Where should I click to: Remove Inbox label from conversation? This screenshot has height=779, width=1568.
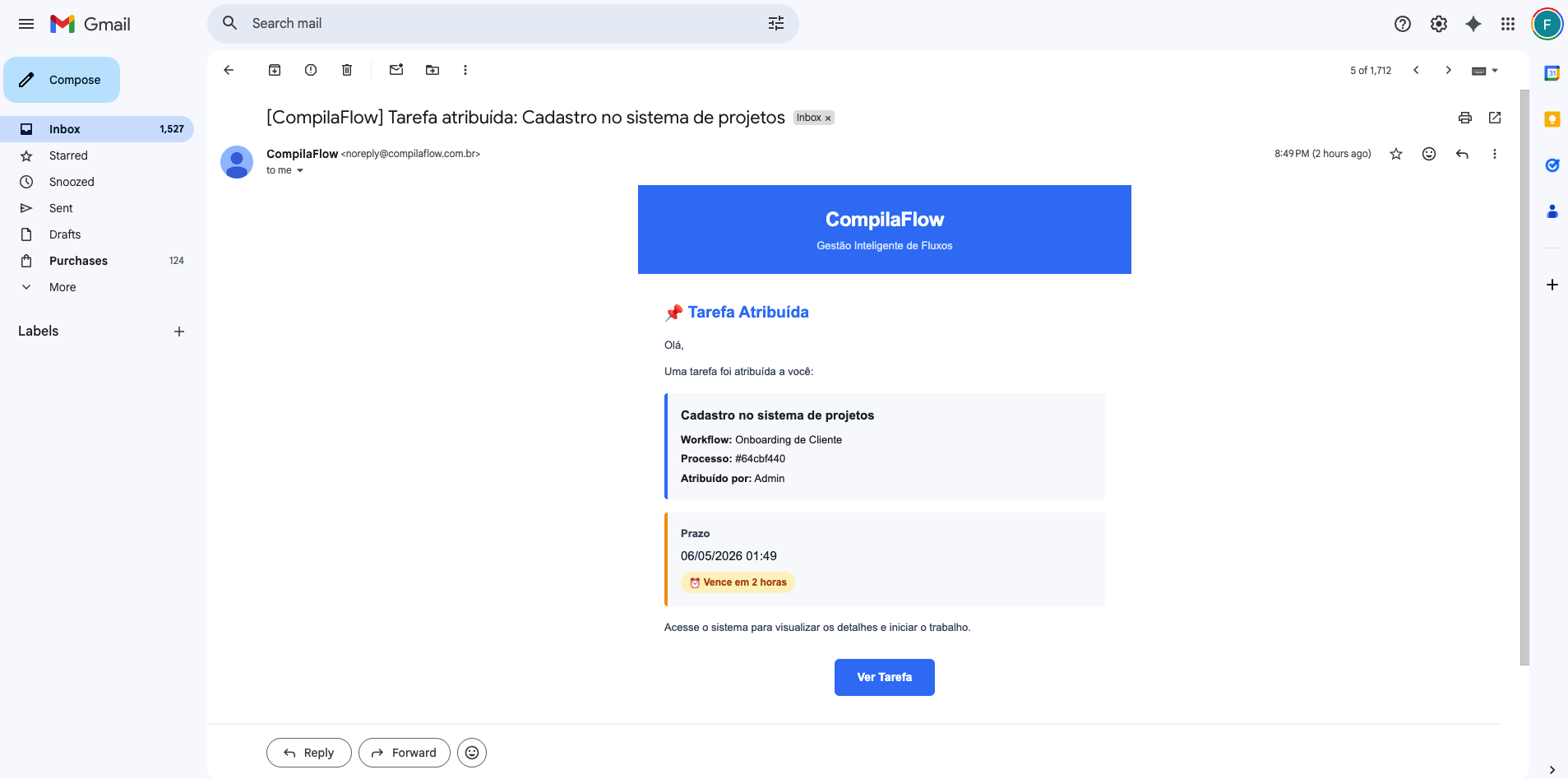(x=828, y=118)
